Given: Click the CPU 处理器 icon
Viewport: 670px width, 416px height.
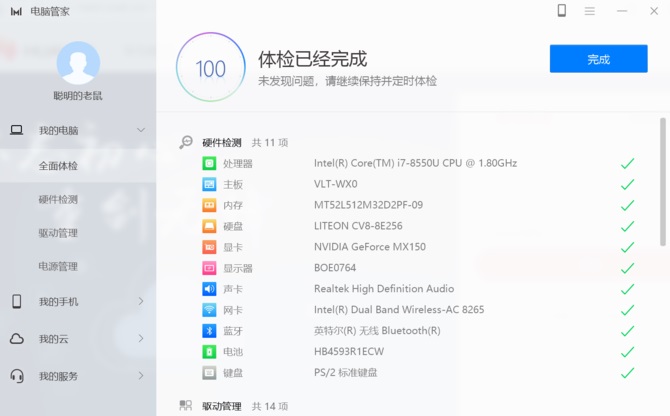Looking at the screenshot, I should click(x=209, y=163).
